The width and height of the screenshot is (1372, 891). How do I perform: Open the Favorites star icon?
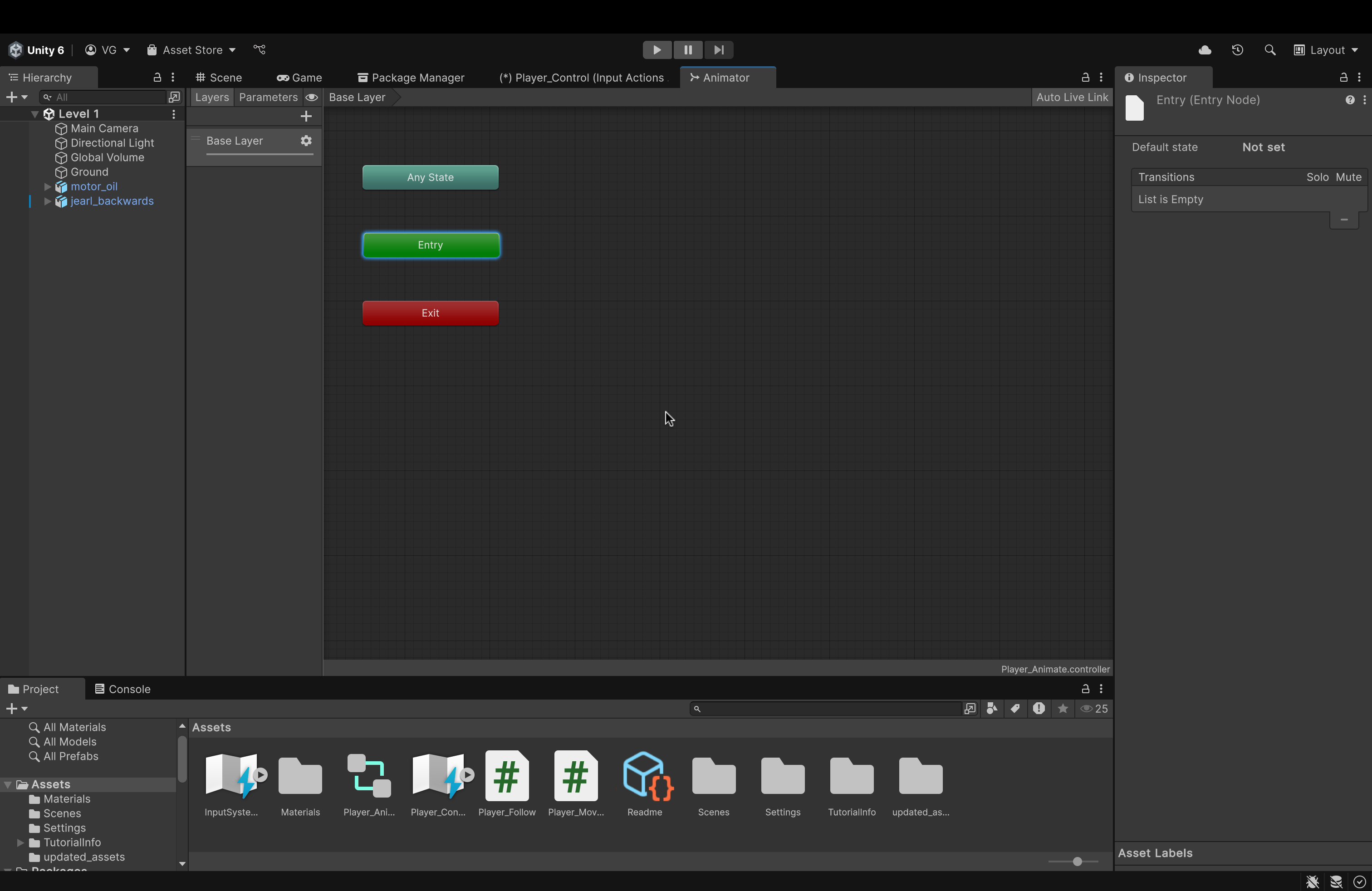(x=1063, y=709)
